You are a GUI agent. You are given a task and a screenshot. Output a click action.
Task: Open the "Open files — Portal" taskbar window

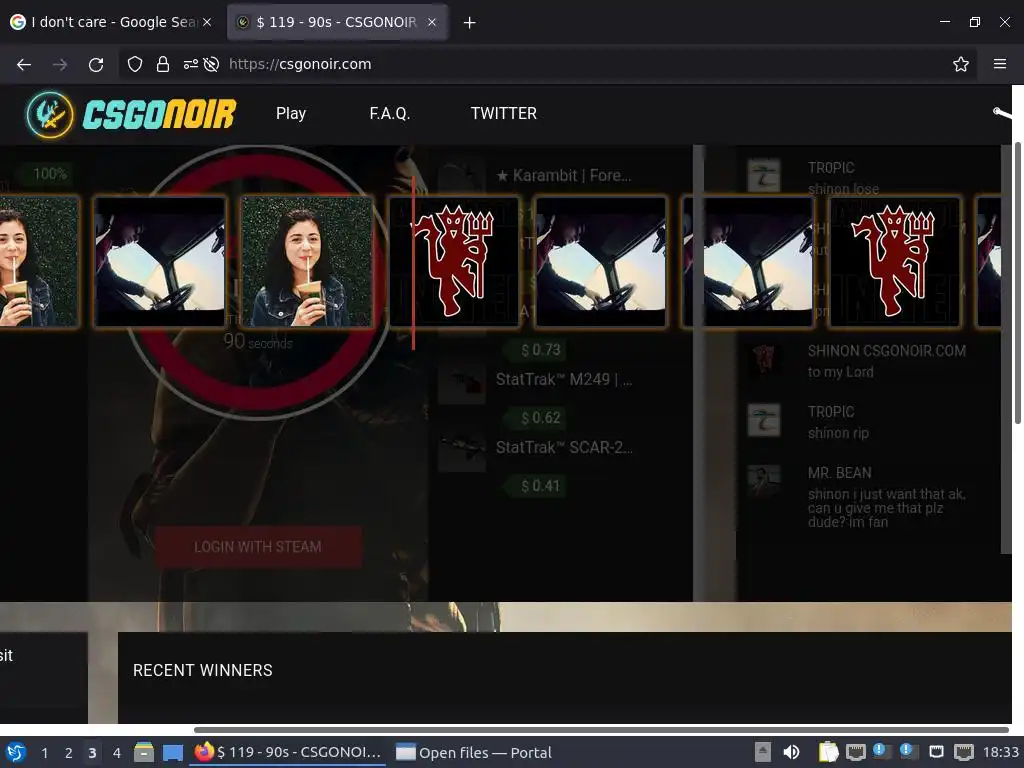(x=473, y=752)
